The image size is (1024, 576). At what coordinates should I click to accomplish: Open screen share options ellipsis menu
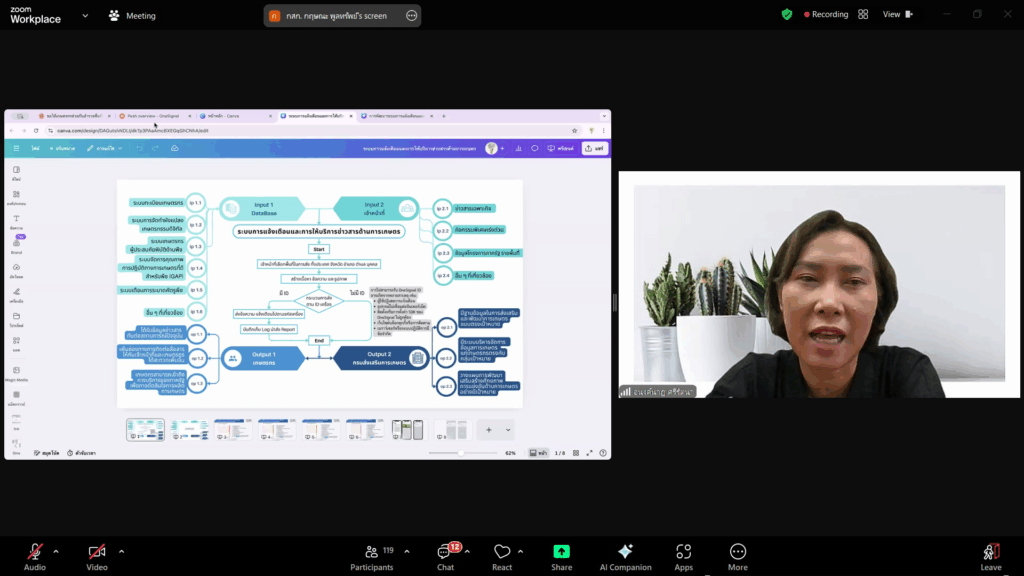pos(412,16)
